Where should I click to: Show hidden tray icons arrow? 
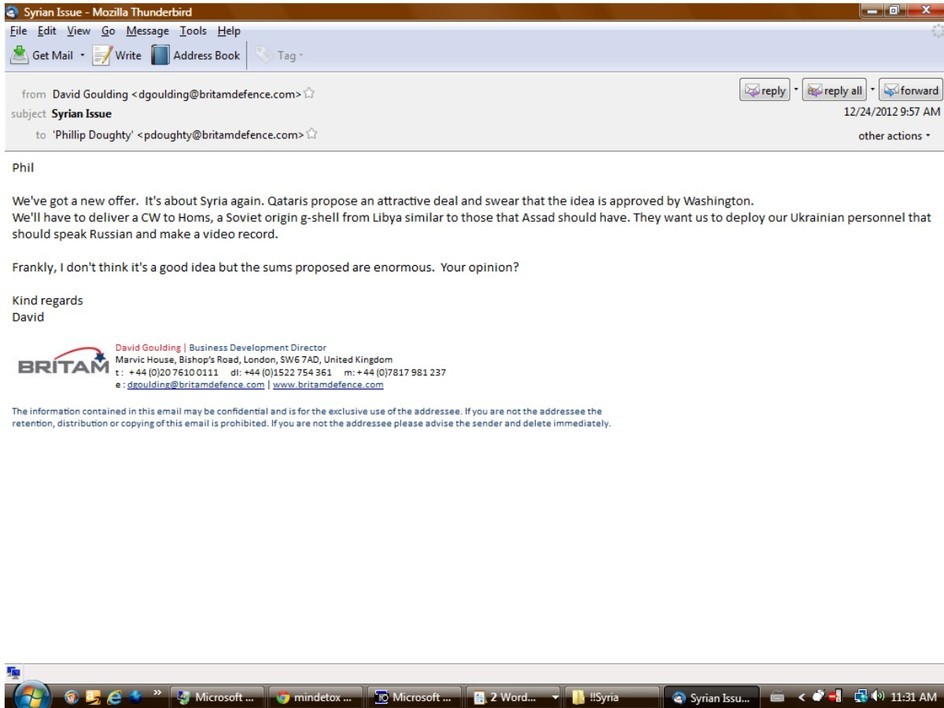click(801, 697)
